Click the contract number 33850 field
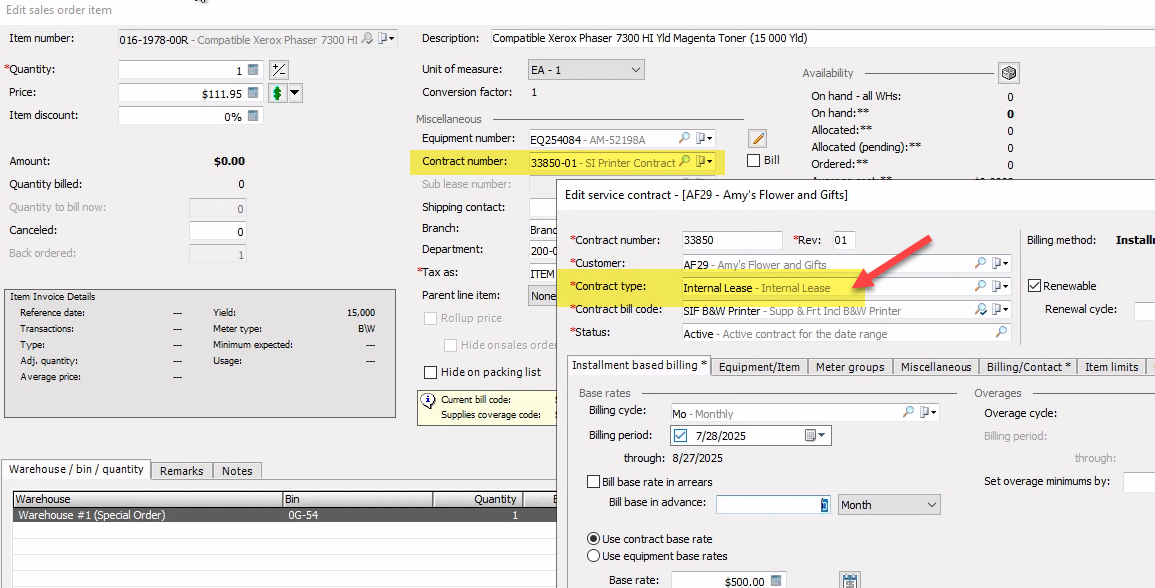This screenshot has height=588, width=1155. coord(732,240)
